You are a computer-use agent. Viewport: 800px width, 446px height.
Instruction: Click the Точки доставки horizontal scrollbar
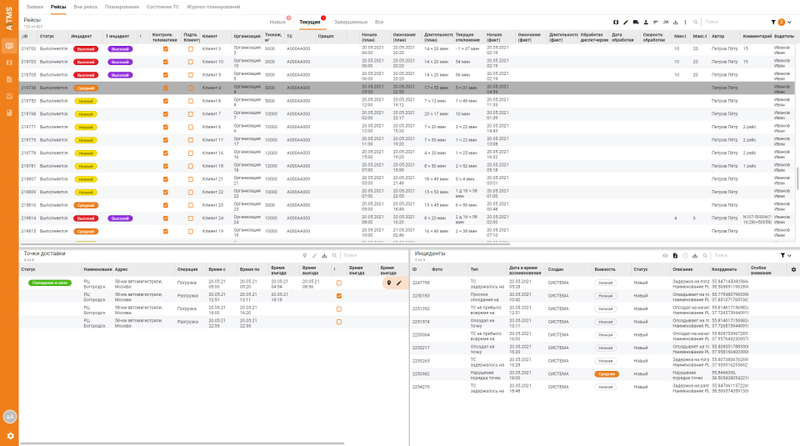182,443
